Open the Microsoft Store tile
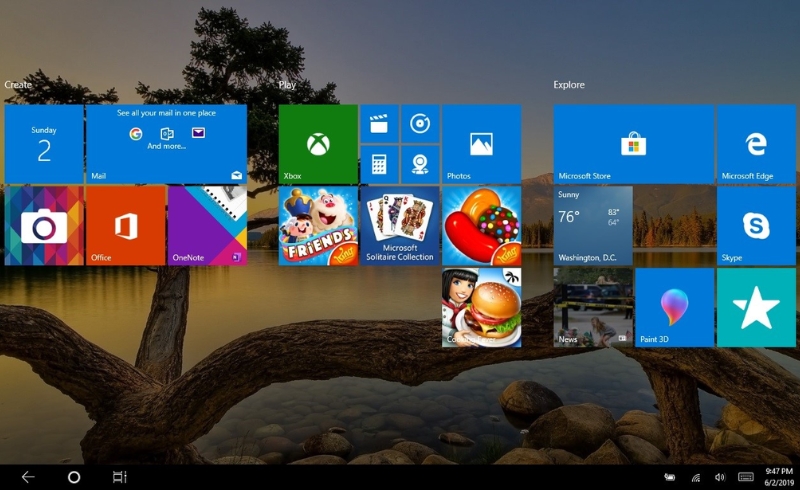 click(x=634, y=144)
